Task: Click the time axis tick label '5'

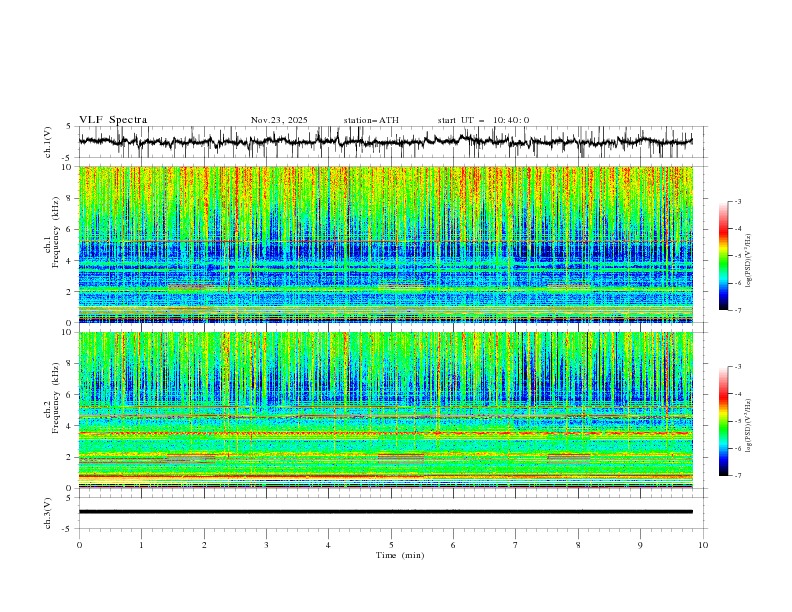Action: click(391, 545)
